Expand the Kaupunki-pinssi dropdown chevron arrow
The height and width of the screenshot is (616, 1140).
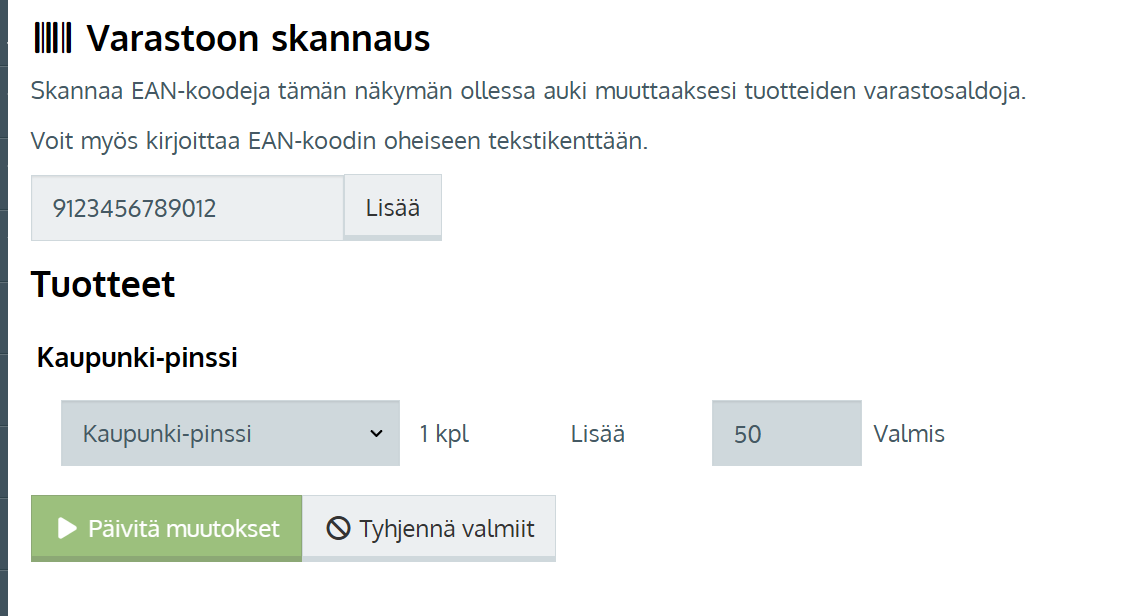[376, 434]
